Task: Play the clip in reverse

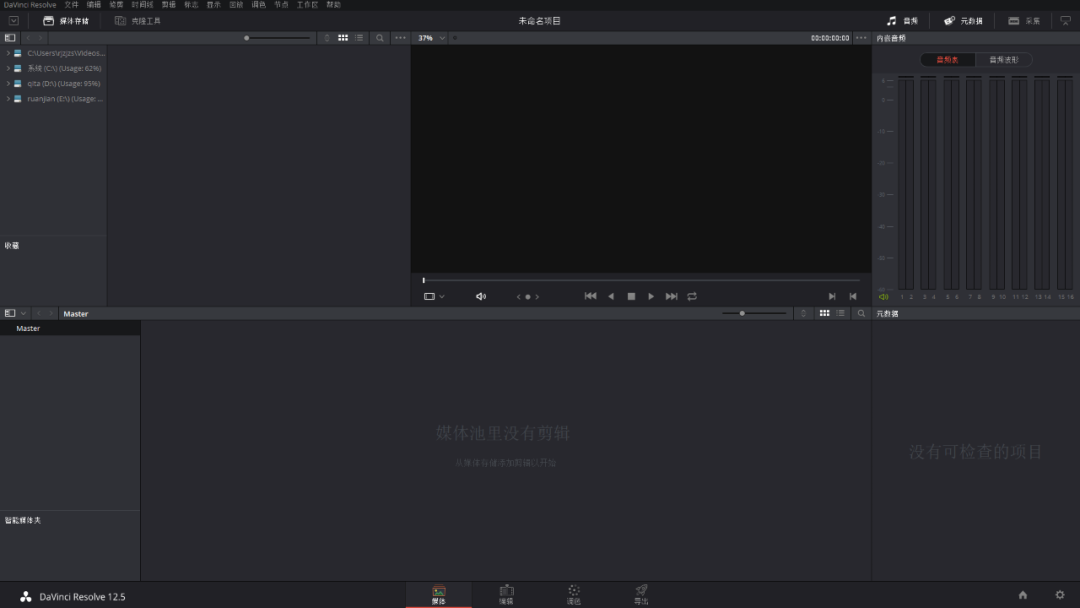Action: [611, 296]
